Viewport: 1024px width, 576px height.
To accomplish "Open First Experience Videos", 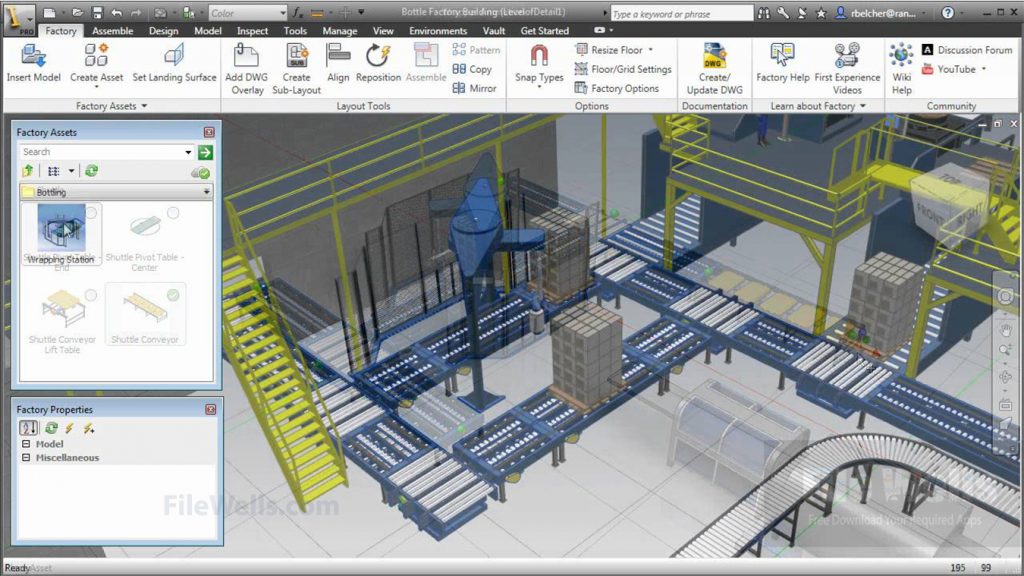I will [x=847, y=69].
